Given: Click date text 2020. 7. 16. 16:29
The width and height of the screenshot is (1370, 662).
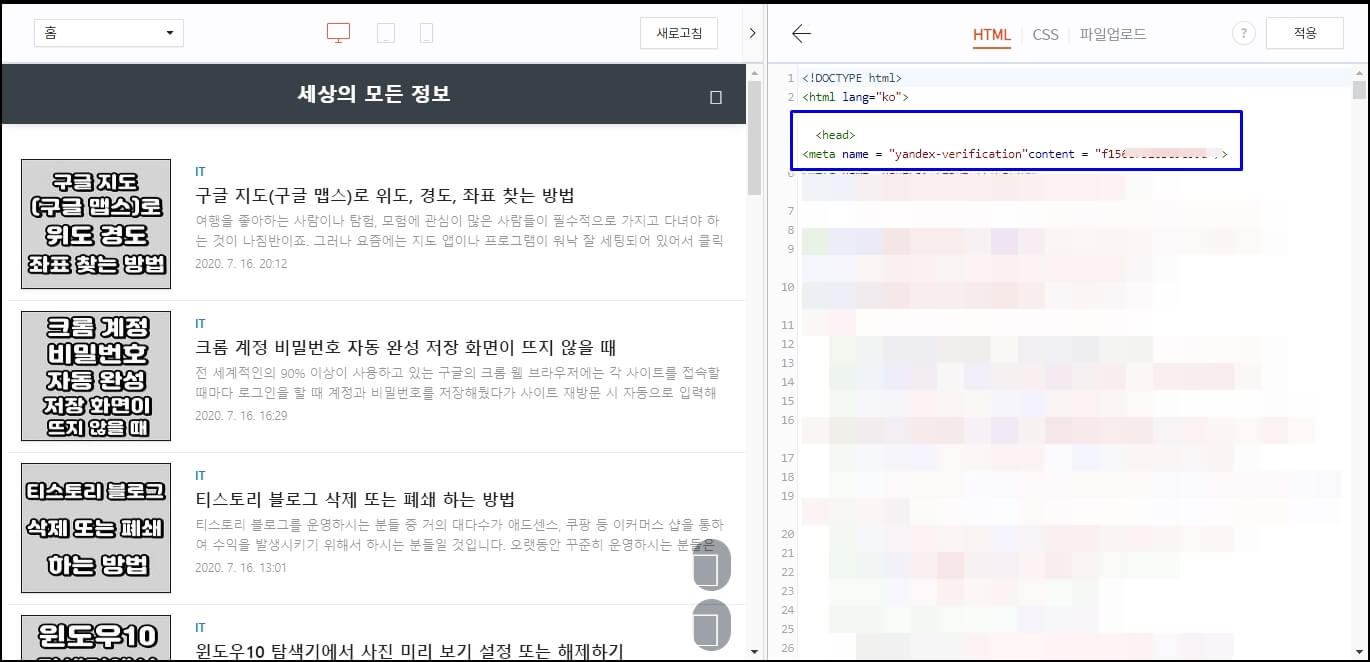Looking at the screenshot, I should tap(241, 416).
